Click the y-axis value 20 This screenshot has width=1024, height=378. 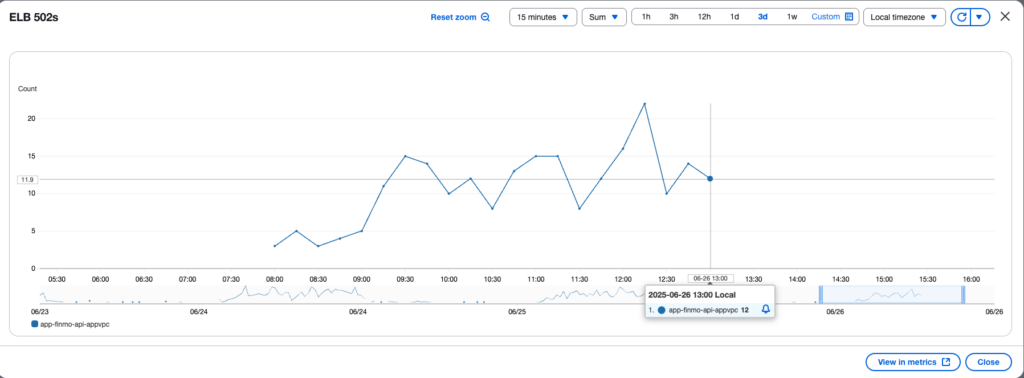31,118
